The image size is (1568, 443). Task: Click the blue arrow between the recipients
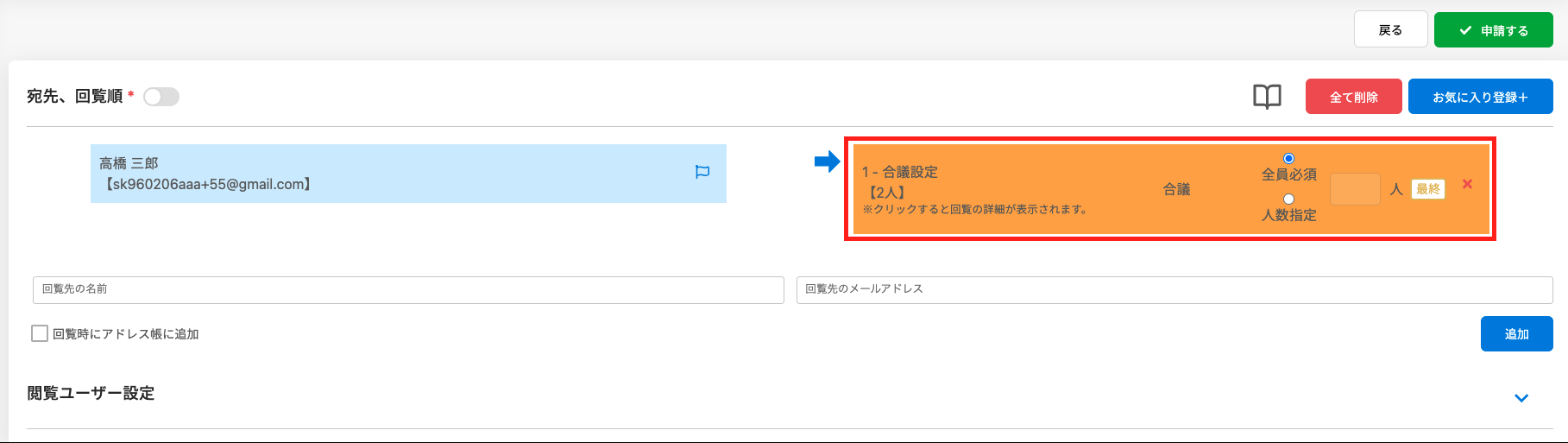(x=827, y=161)
